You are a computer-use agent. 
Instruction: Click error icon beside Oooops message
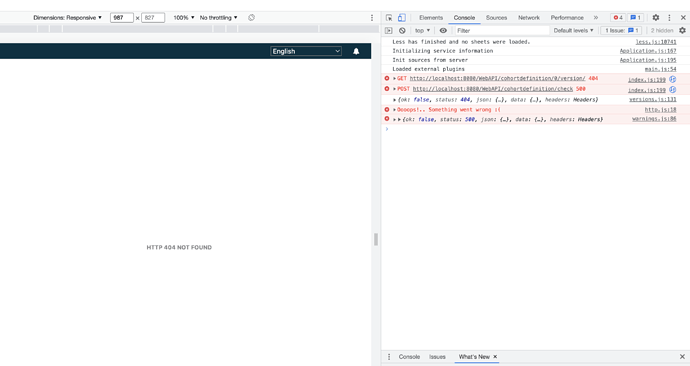[x=387, y=110]
